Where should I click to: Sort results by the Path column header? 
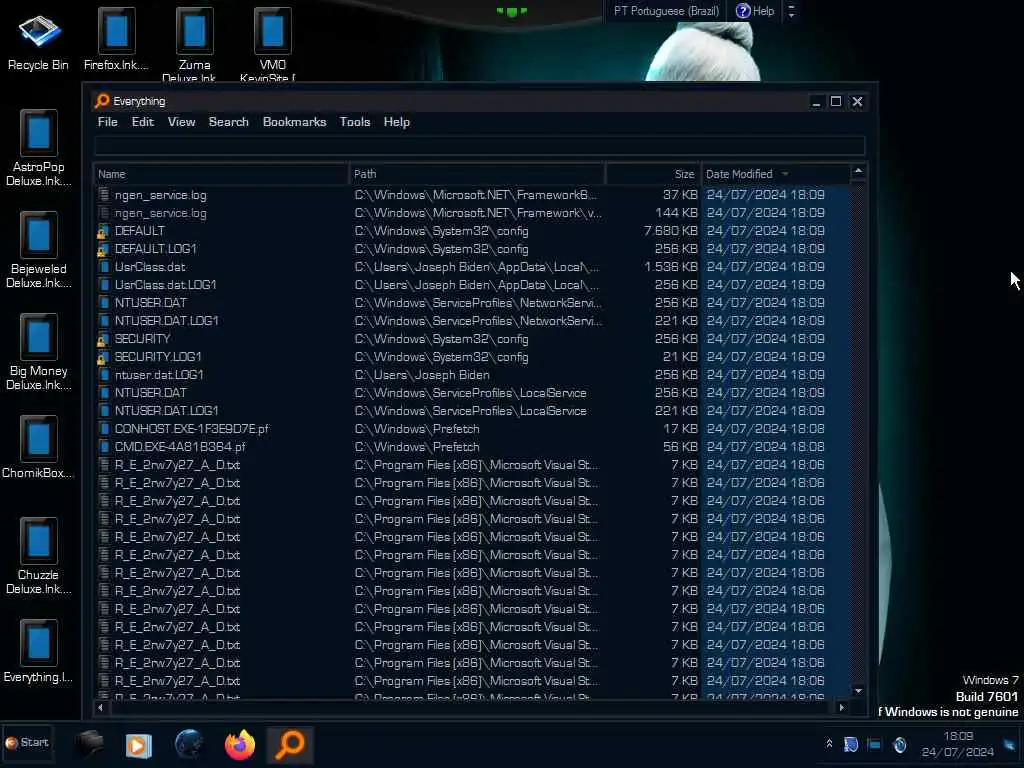coord(477,174)
